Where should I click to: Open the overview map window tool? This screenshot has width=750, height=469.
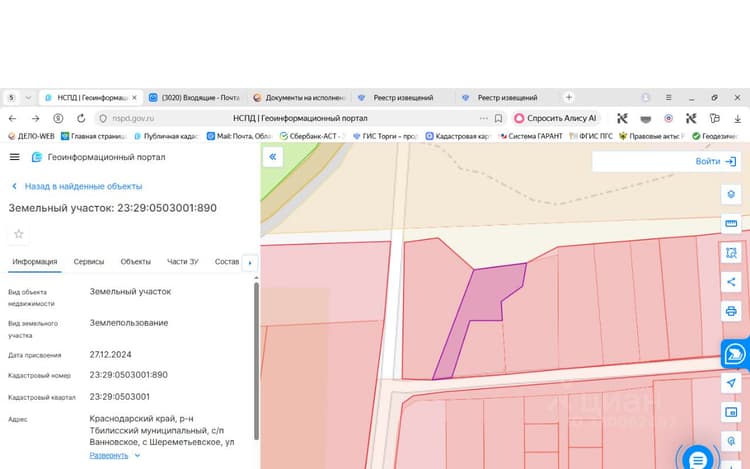pos(731,412)
